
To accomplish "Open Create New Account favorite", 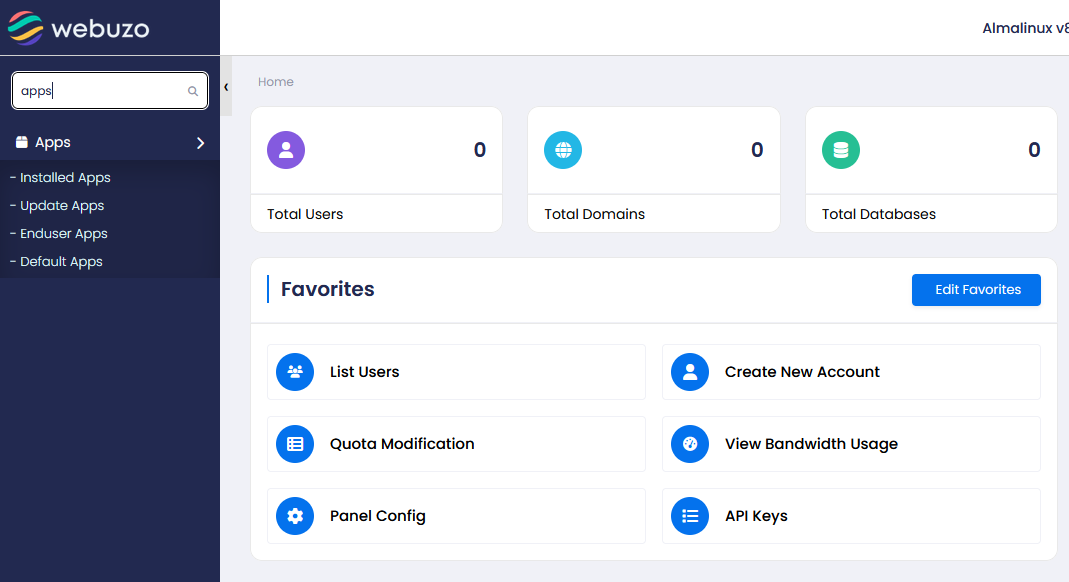I will click(x=851, y=372).
